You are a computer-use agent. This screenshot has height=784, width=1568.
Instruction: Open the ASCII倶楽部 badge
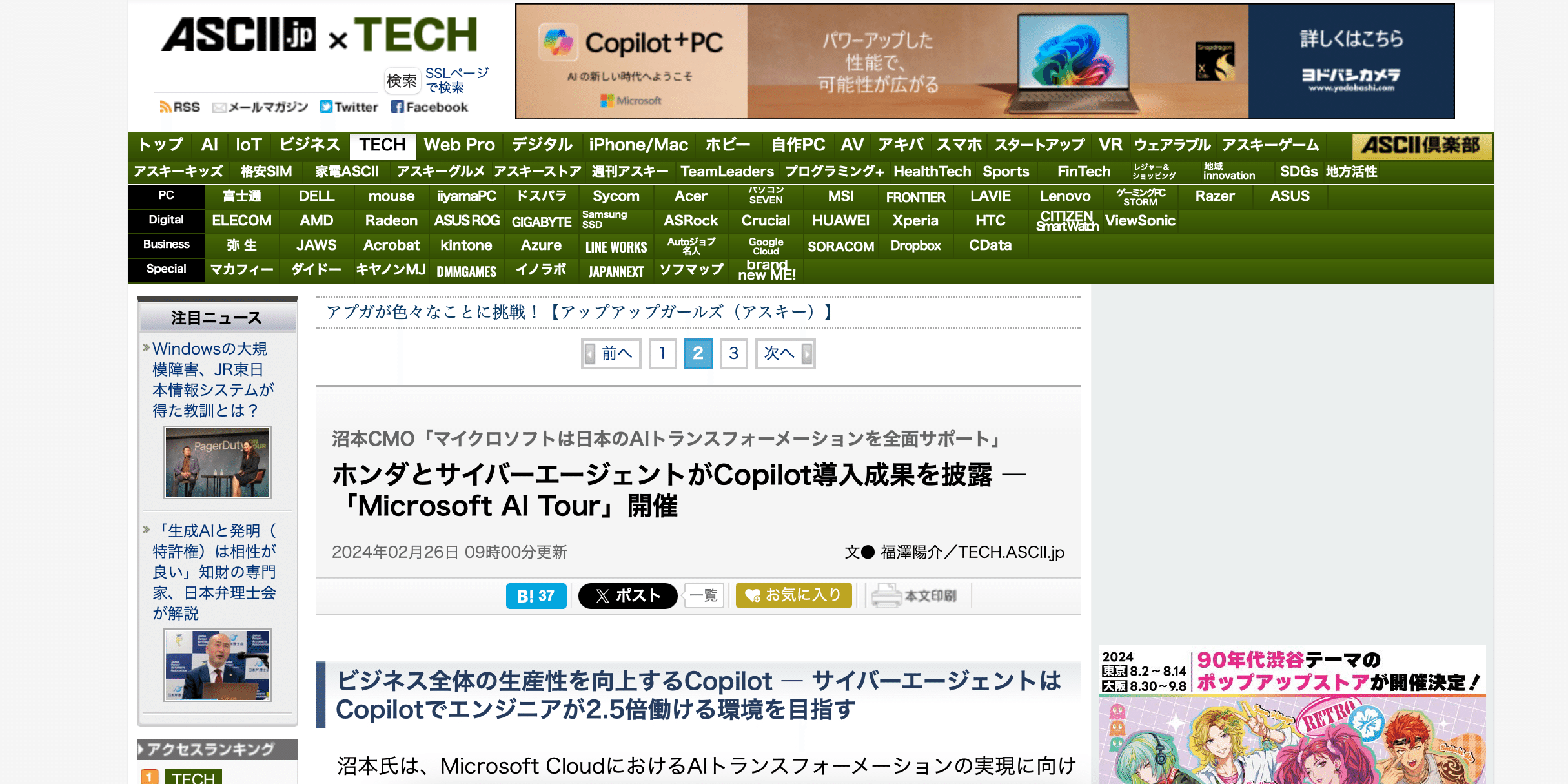pyautogui.click(x=1421, y=145)
